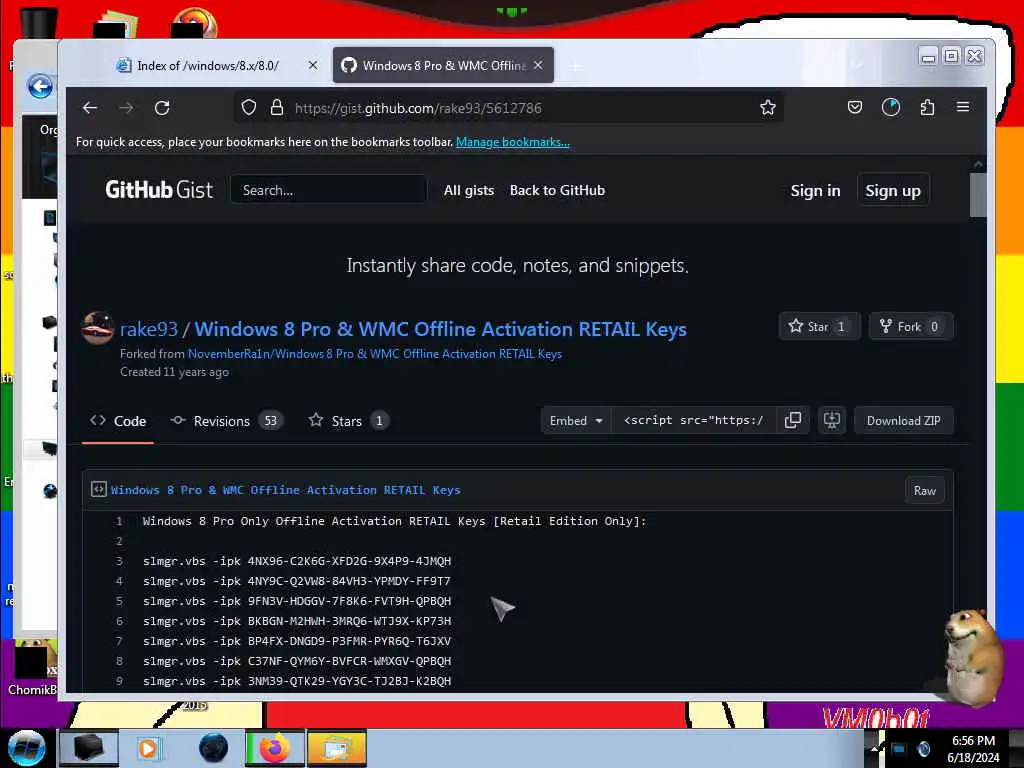Switch to the Index of /windows/8.x/8.0/ tab
The image size is (1024, 768).
(x=208, y=65)
